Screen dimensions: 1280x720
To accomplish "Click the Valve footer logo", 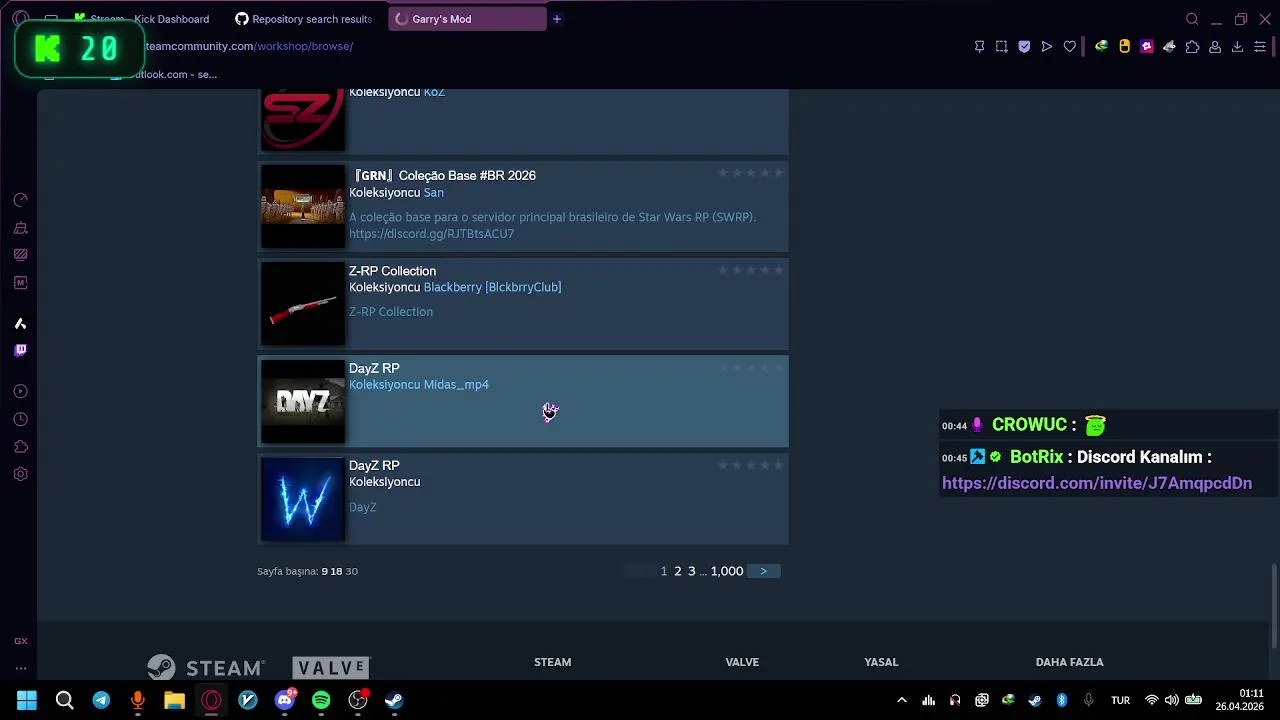I will tap(332, 667).
